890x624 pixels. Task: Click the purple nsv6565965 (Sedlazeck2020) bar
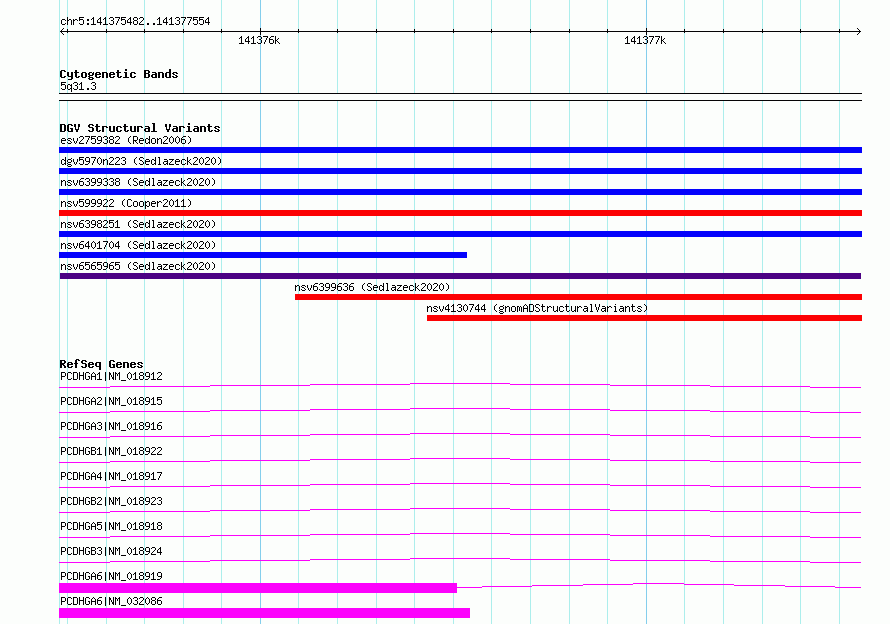460,276
